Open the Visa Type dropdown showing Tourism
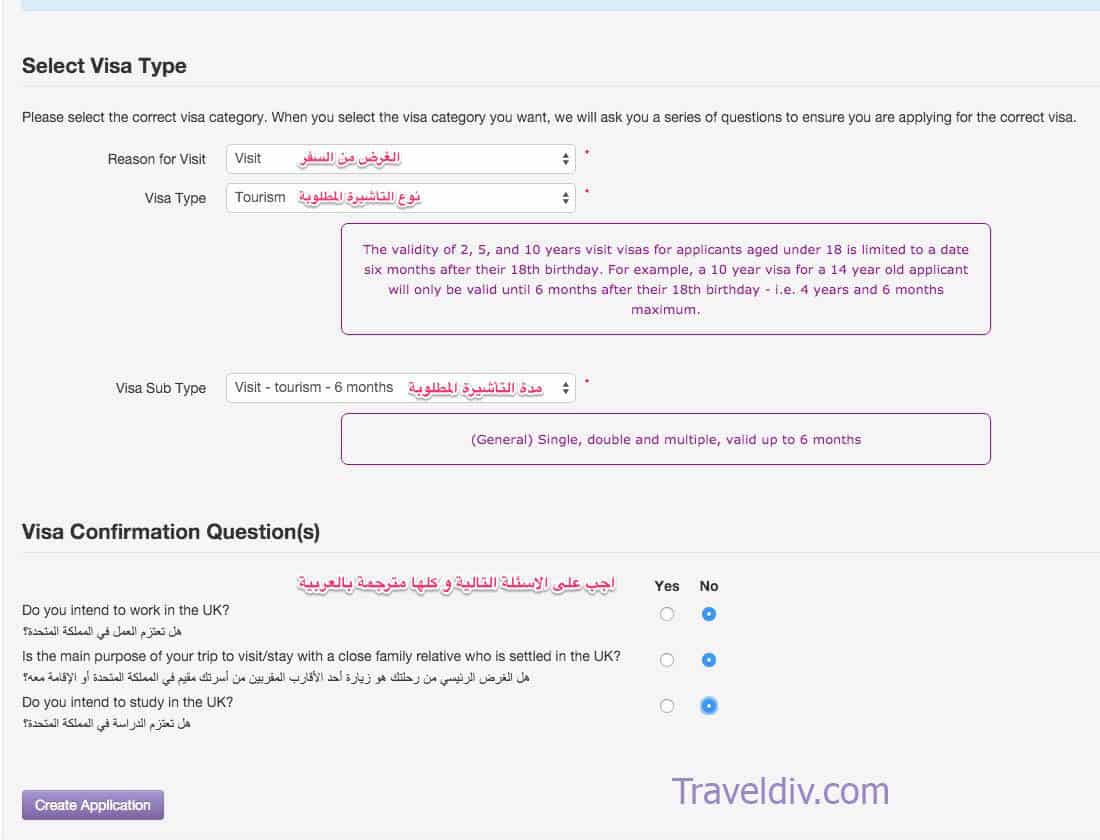This screenshot has width=1100, height=840. [x=401, y=198]
